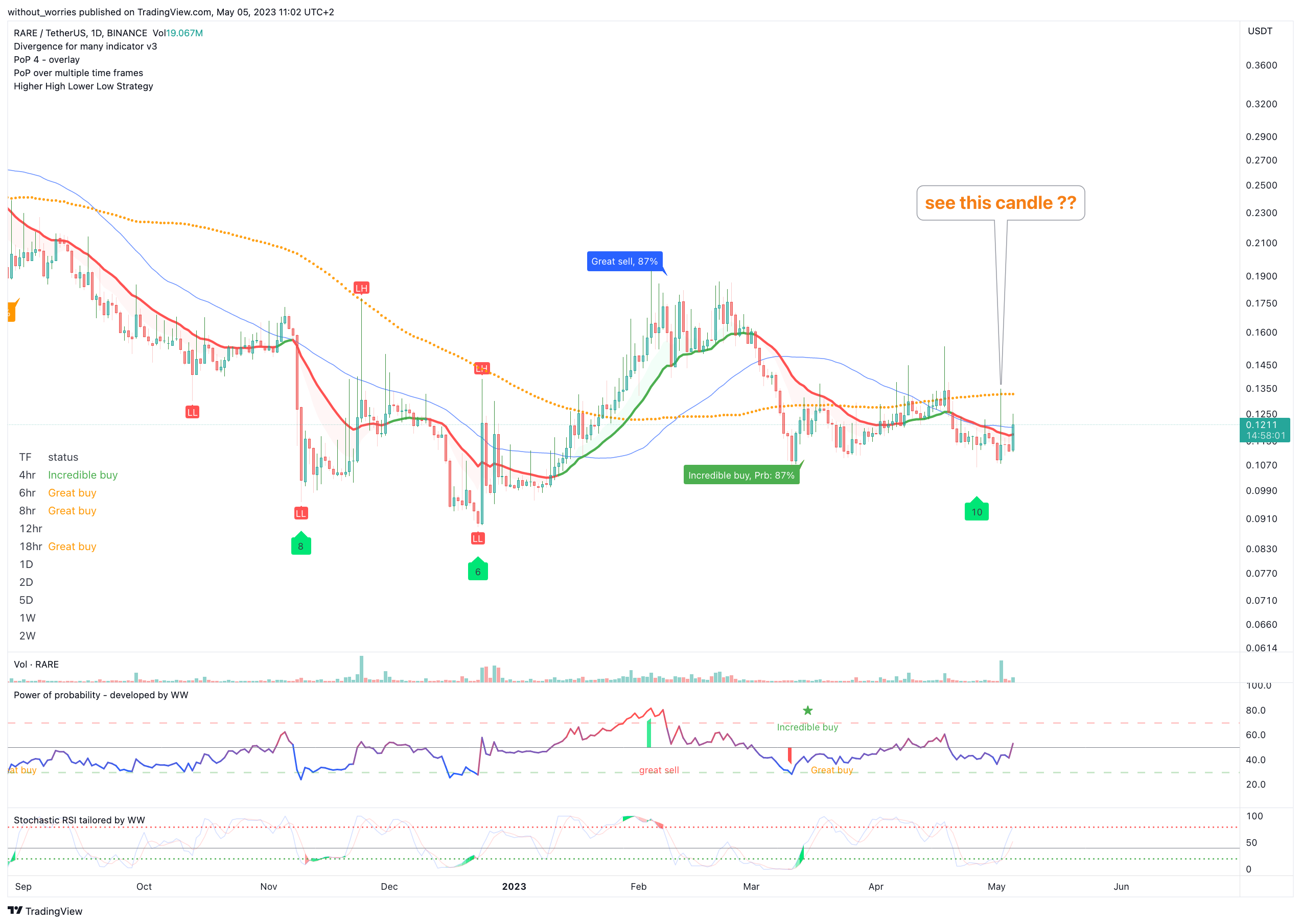Click the 'May' label on time axis
The width and height of the screenshot is (1301, 924).
point(996,886)
